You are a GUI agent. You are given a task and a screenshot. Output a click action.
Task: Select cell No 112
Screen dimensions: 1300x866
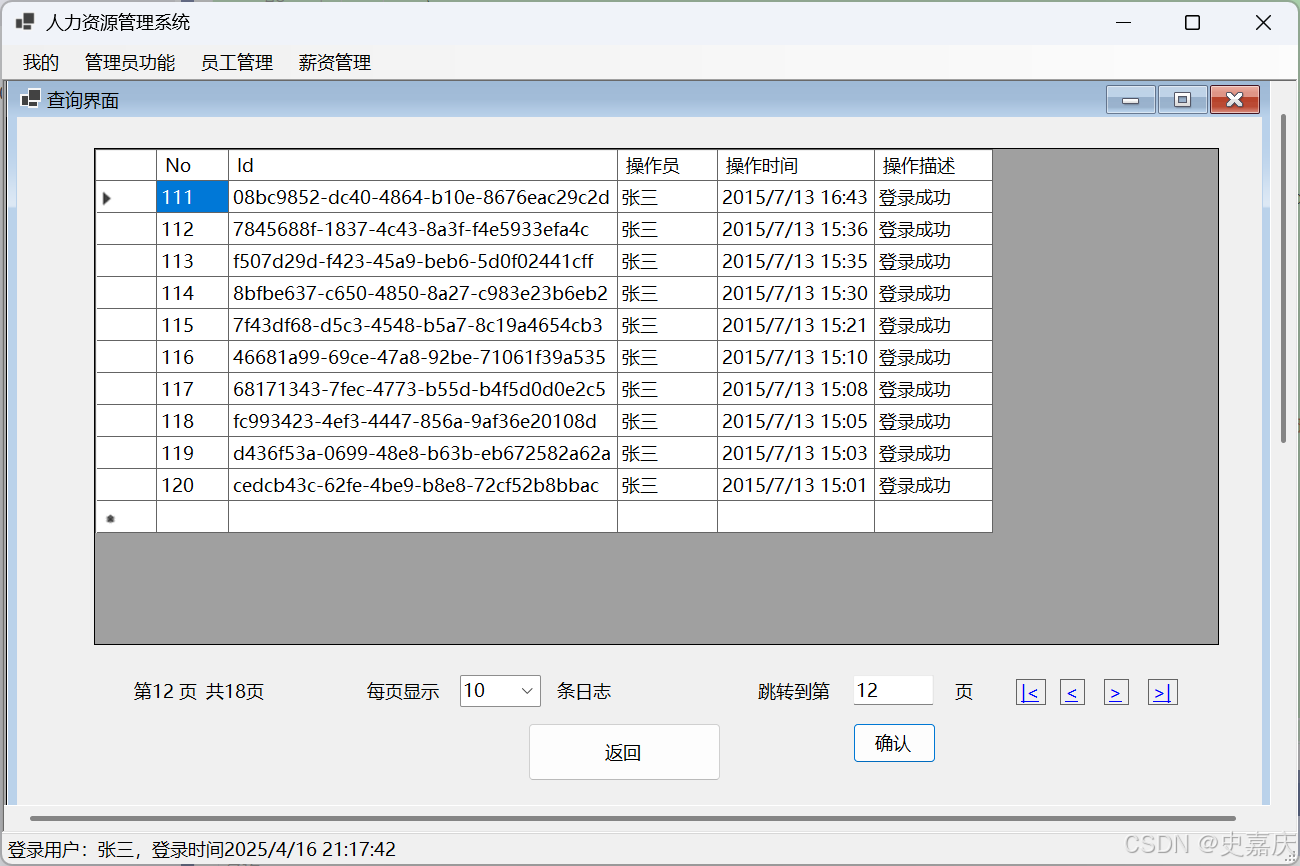192,229
